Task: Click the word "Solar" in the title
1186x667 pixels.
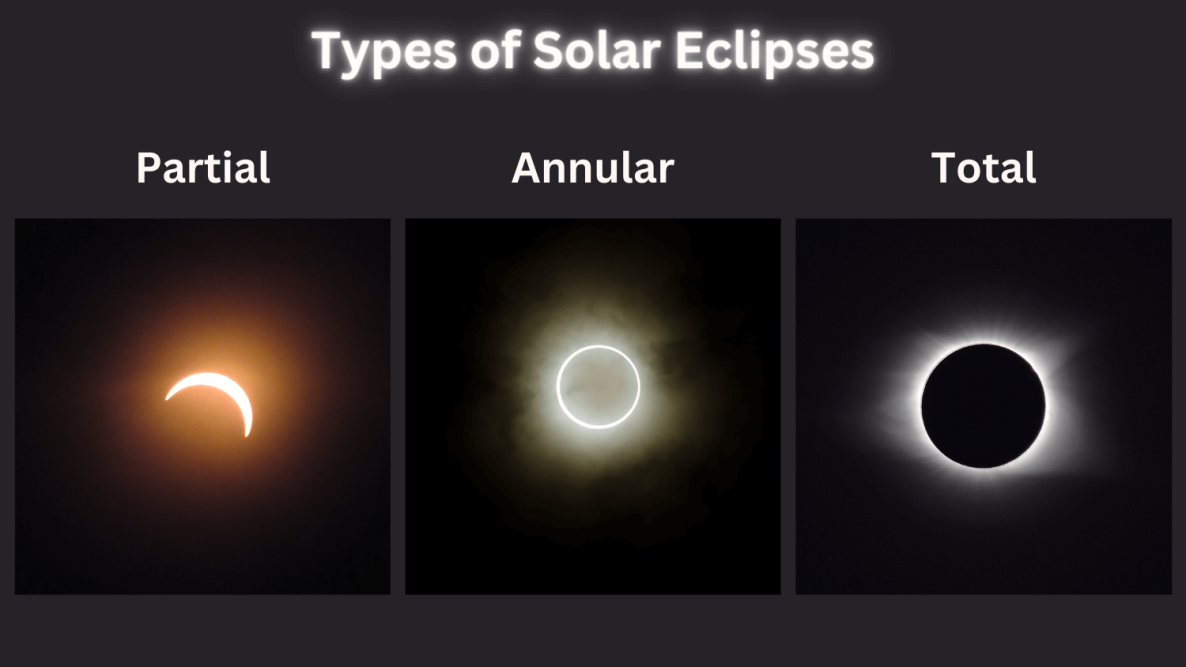Action: (597, 51)
